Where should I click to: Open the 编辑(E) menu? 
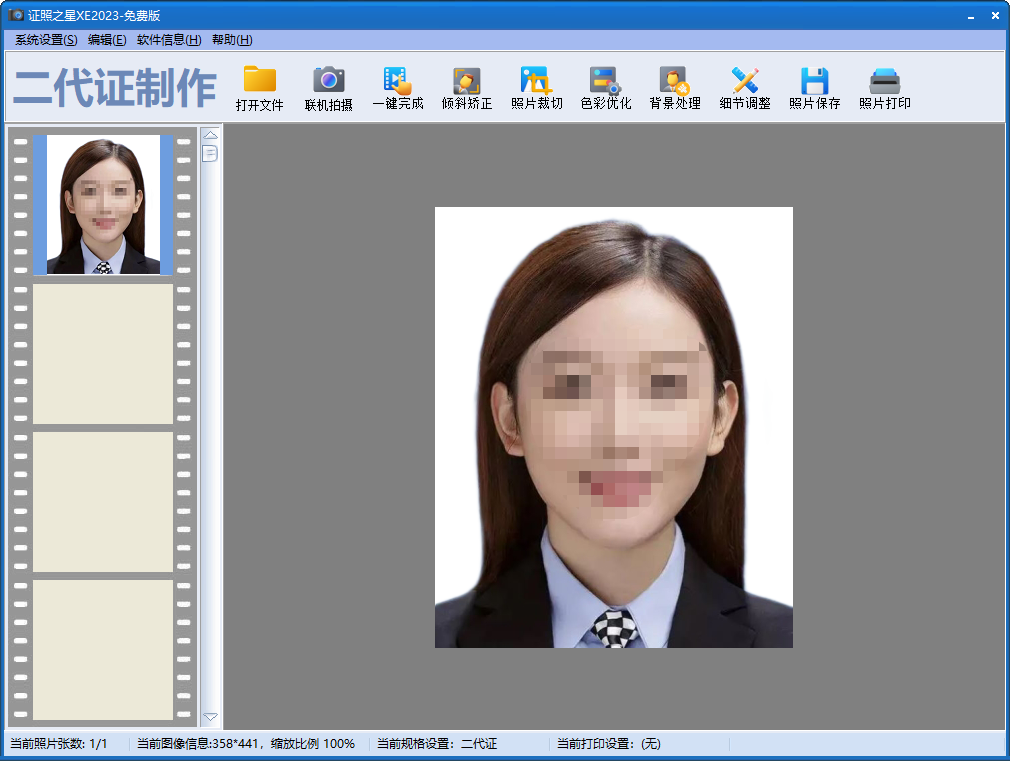(x=107, y=40)
